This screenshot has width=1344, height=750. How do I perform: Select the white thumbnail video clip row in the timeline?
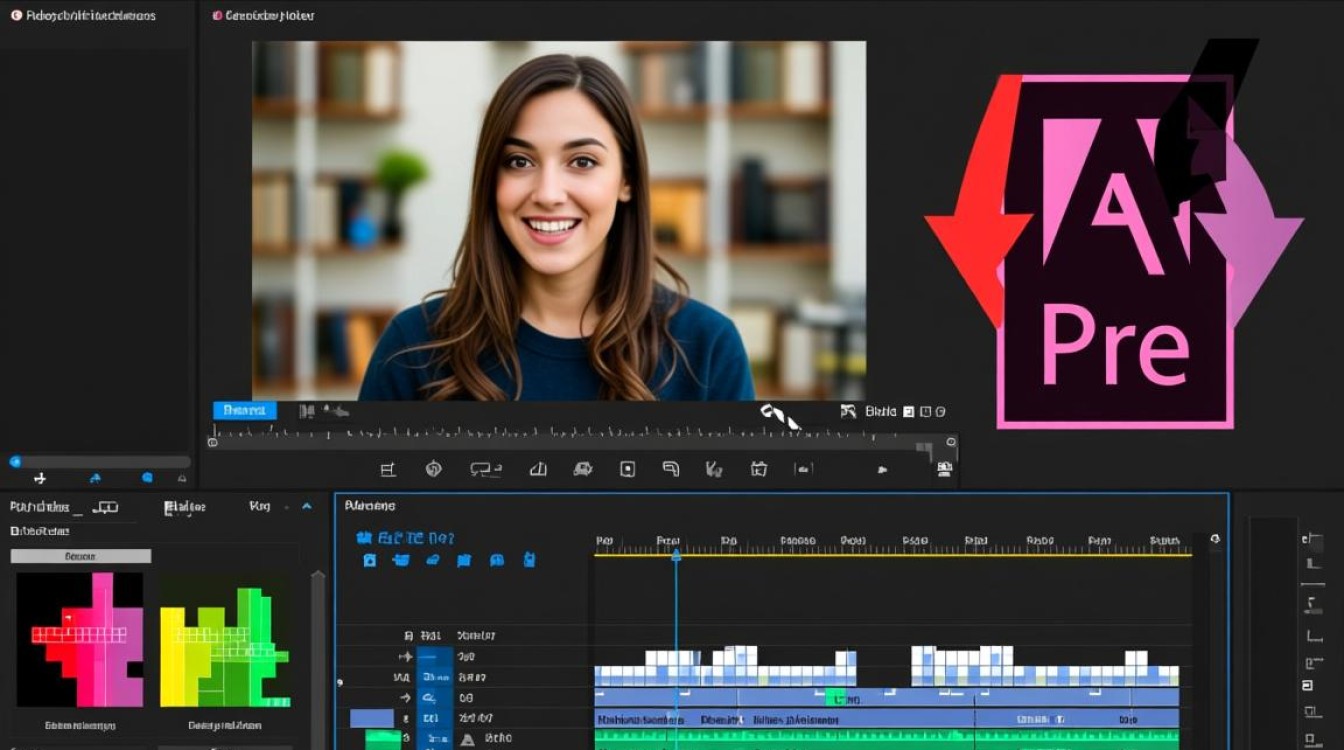tap(886, 667)
